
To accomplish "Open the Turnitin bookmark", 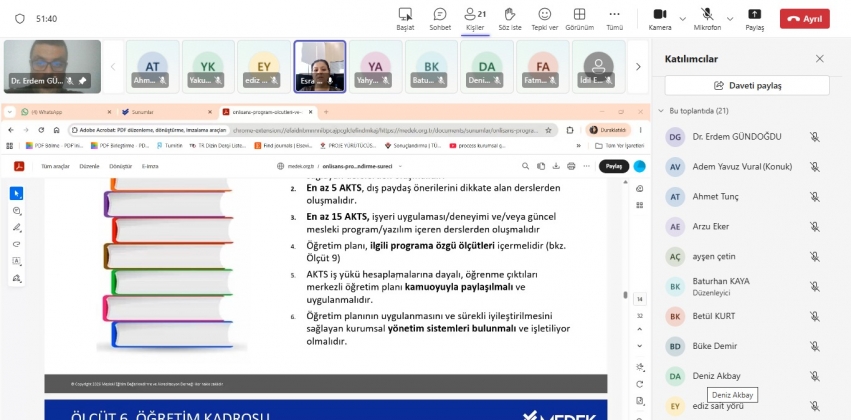I will 169,145.
